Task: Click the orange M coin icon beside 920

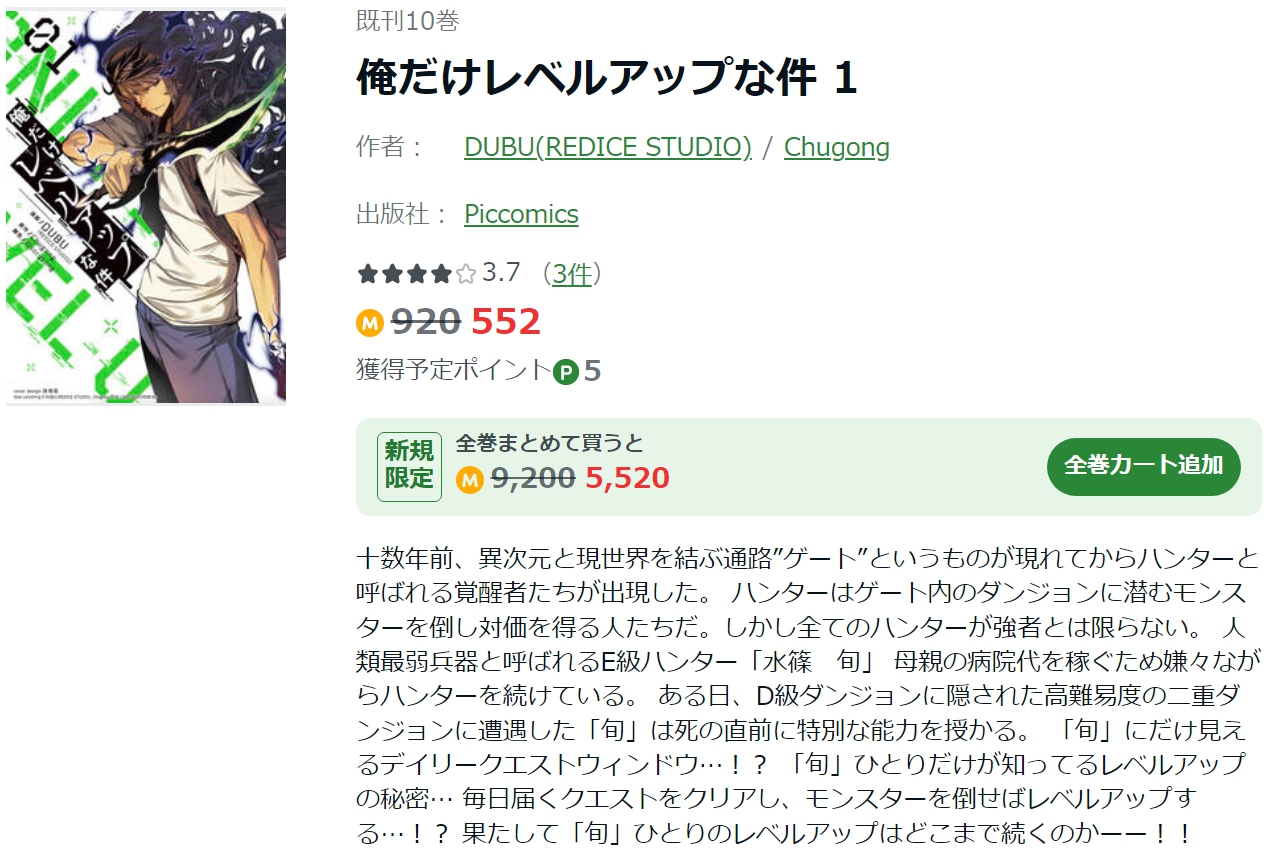Action: coord(370,323)
